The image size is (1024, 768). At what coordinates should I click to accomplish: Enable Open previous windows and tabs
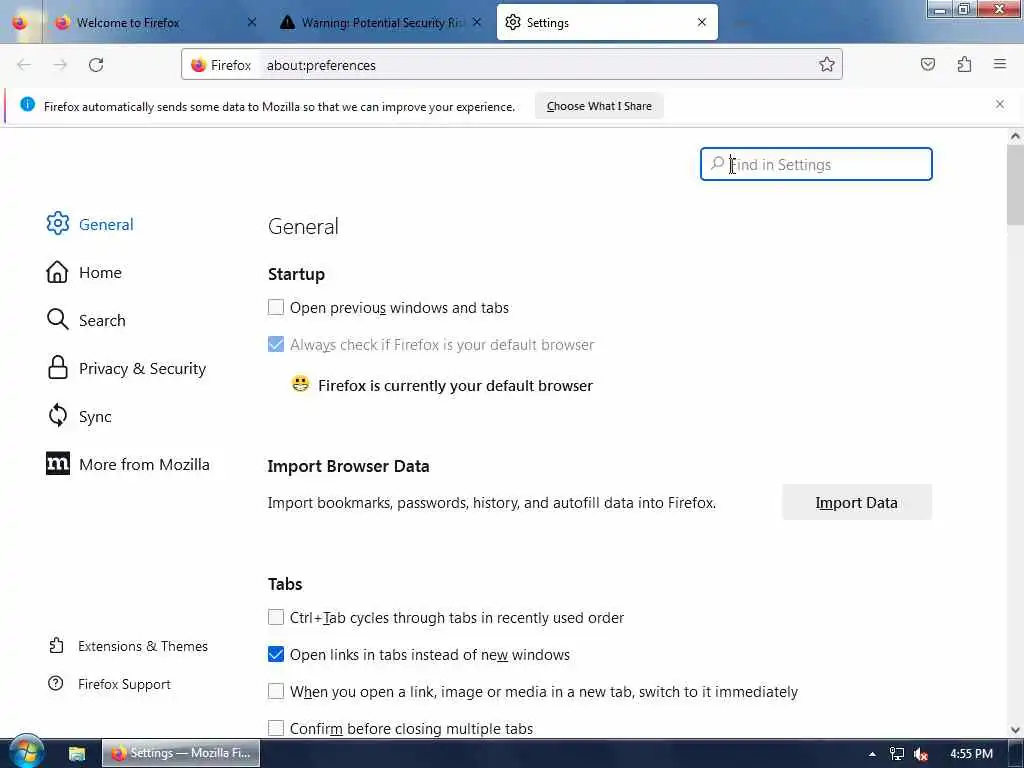coord(276,307)
